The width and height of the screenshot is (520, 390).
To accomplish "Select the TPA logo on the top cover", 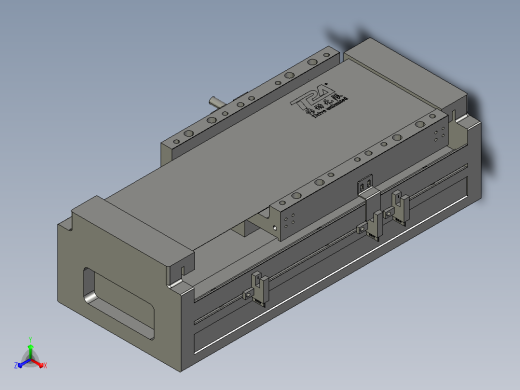I will pyautogui.click(x=319, y=100).
